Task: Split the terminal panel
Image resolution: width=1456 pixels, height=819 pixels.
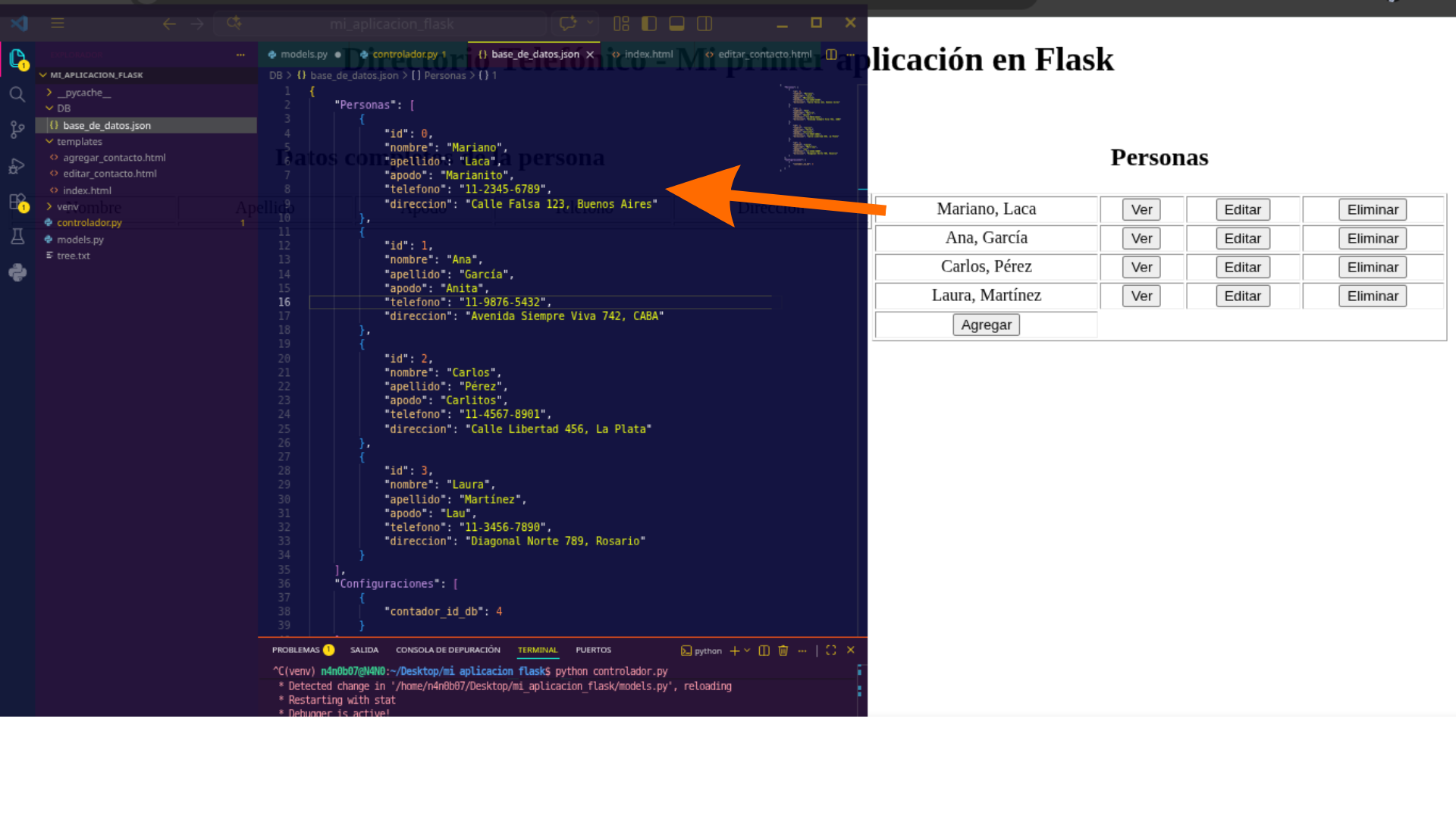Action: click(764, 651)
